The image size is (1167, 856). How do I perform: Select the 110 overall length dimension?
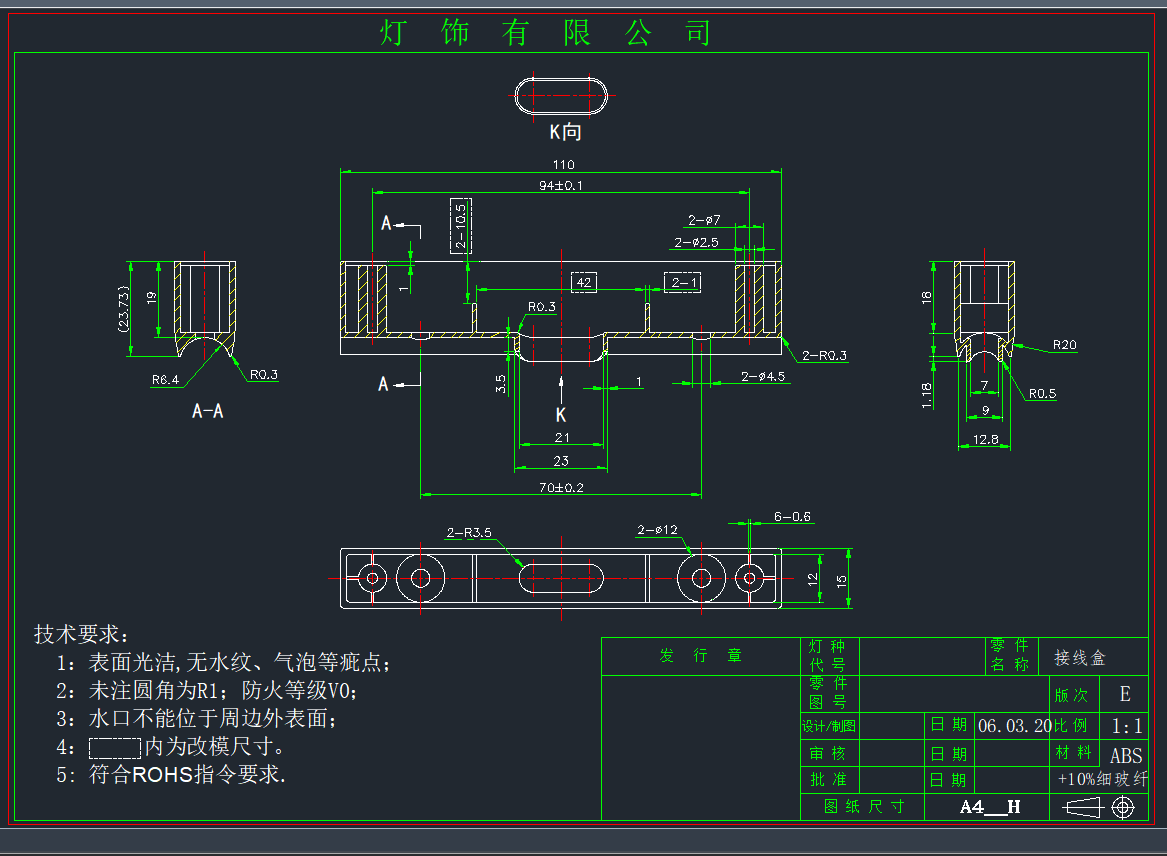click(x=563, y=165)
